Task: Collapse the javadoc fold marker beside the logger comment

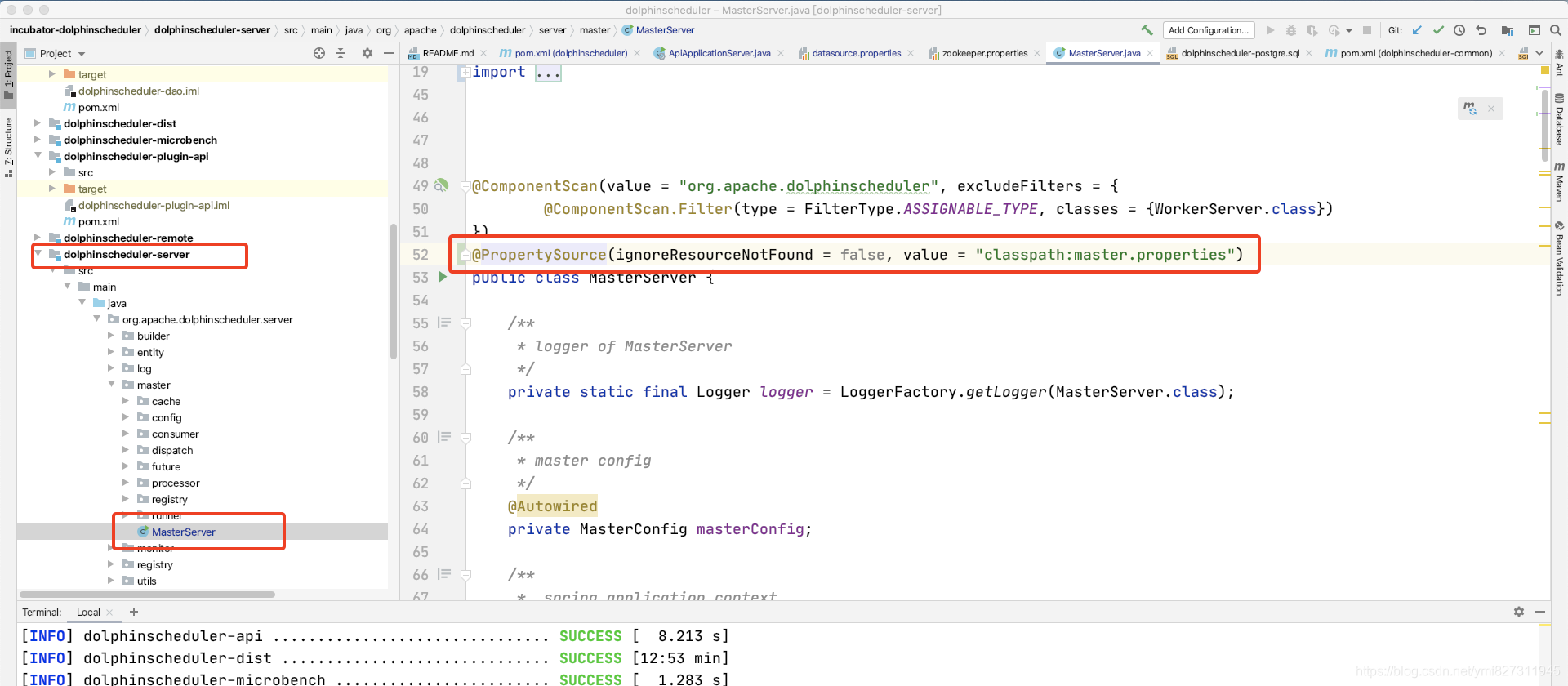Action: pos(465,323)
